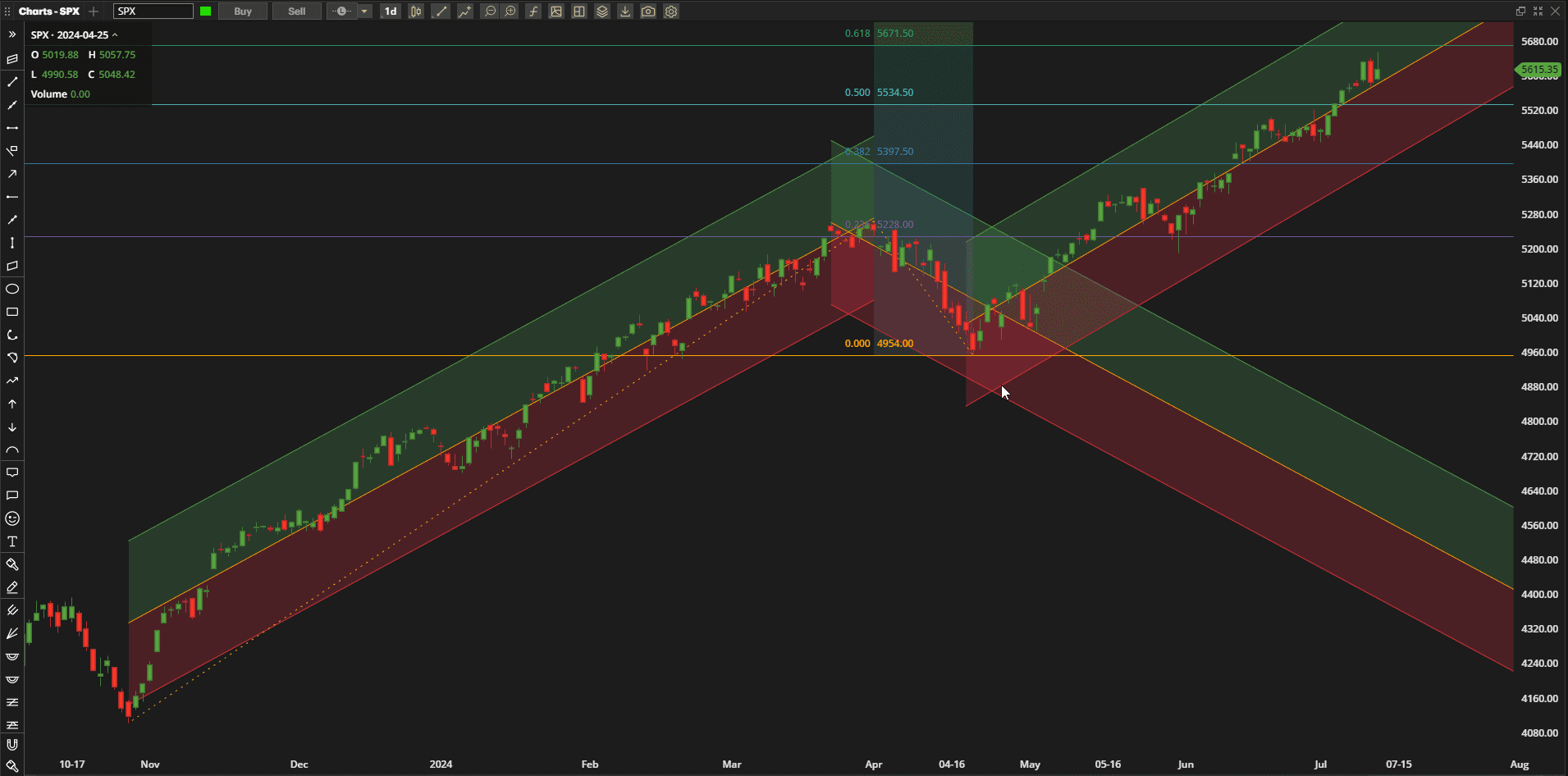1568x776 pixels.
Task: Open the chart layout panel icon
Action: [x=579, y=11]
